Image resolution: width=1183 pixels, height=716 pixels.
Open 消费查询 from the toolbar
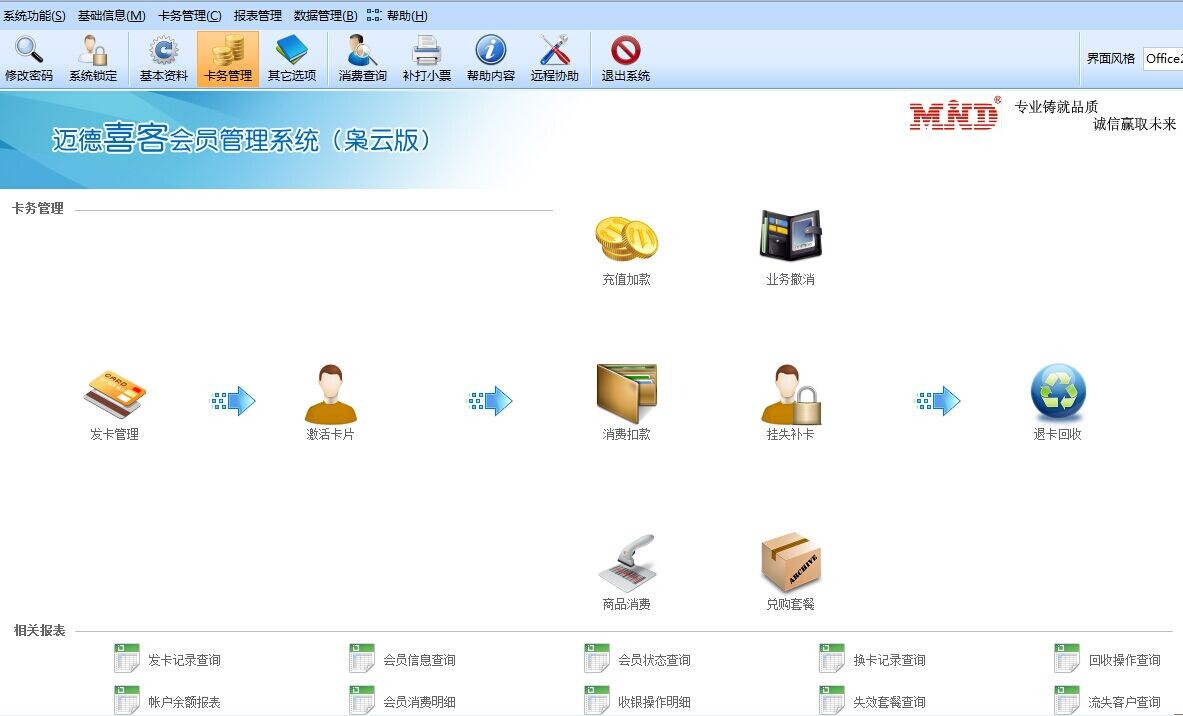pyautogui.click(x=360, y=56)
